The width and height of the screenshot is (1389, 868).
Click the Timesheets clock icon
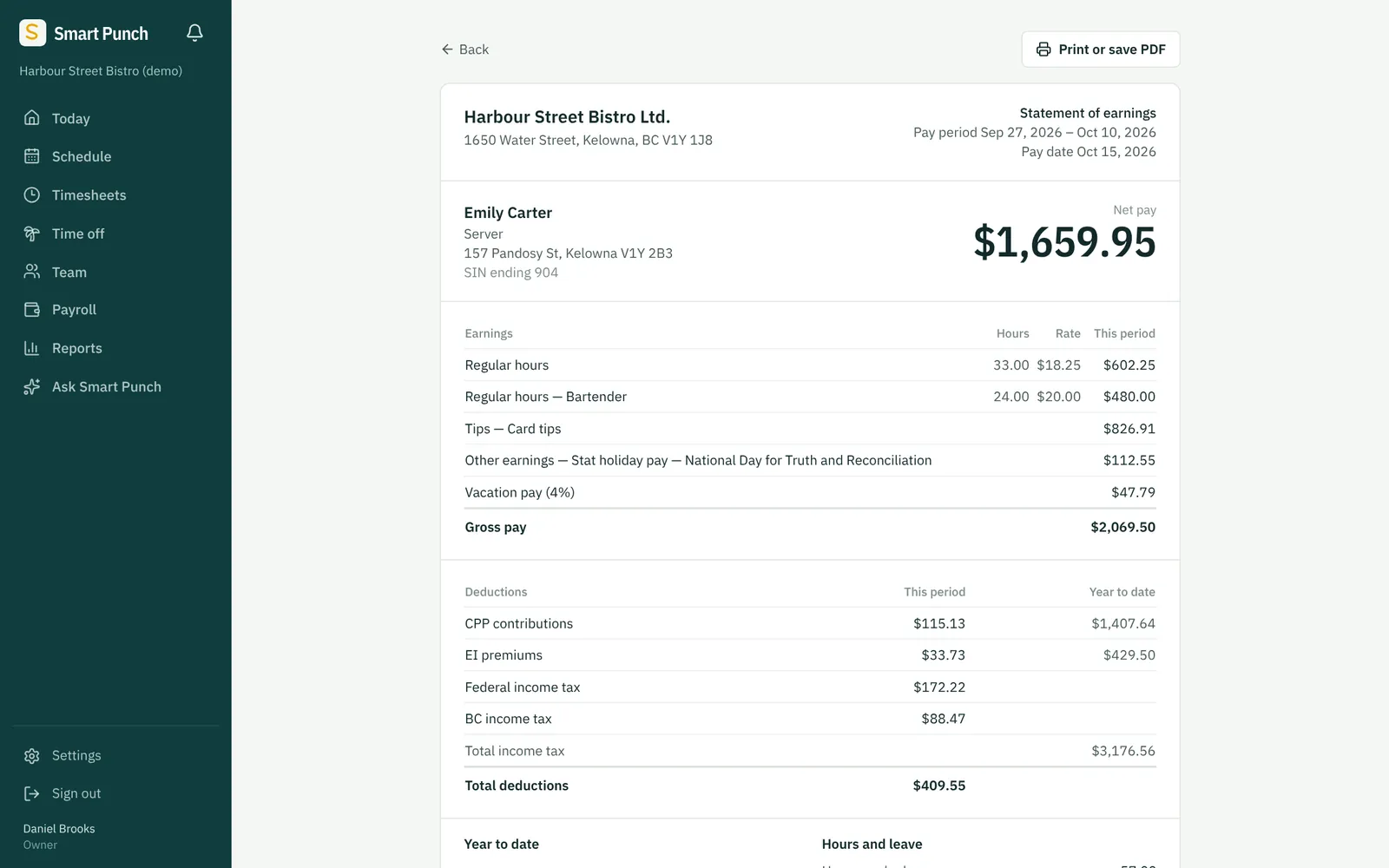point(32,195)
